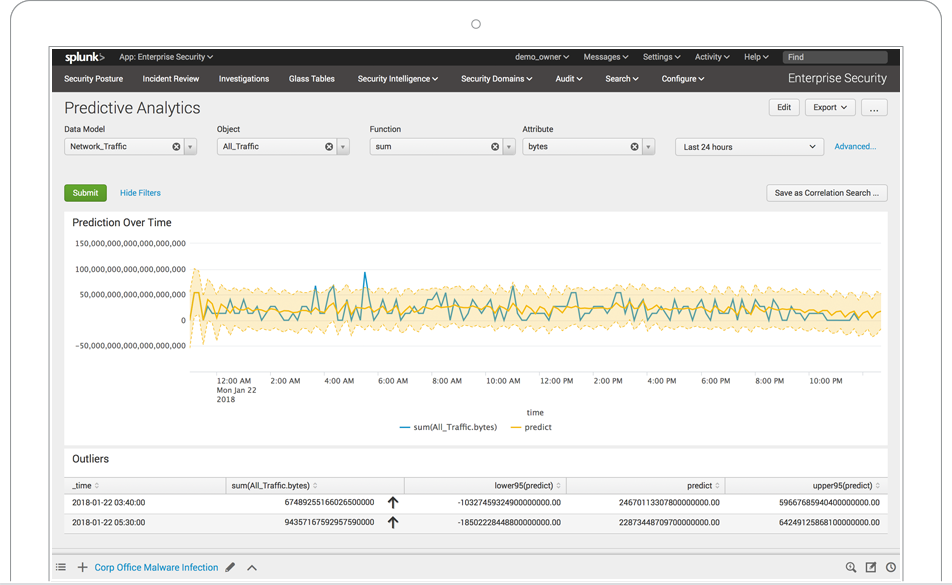Clear the bytes attribute field
Viewport: 952px width, 585px height.
click(x=634, y=147)
